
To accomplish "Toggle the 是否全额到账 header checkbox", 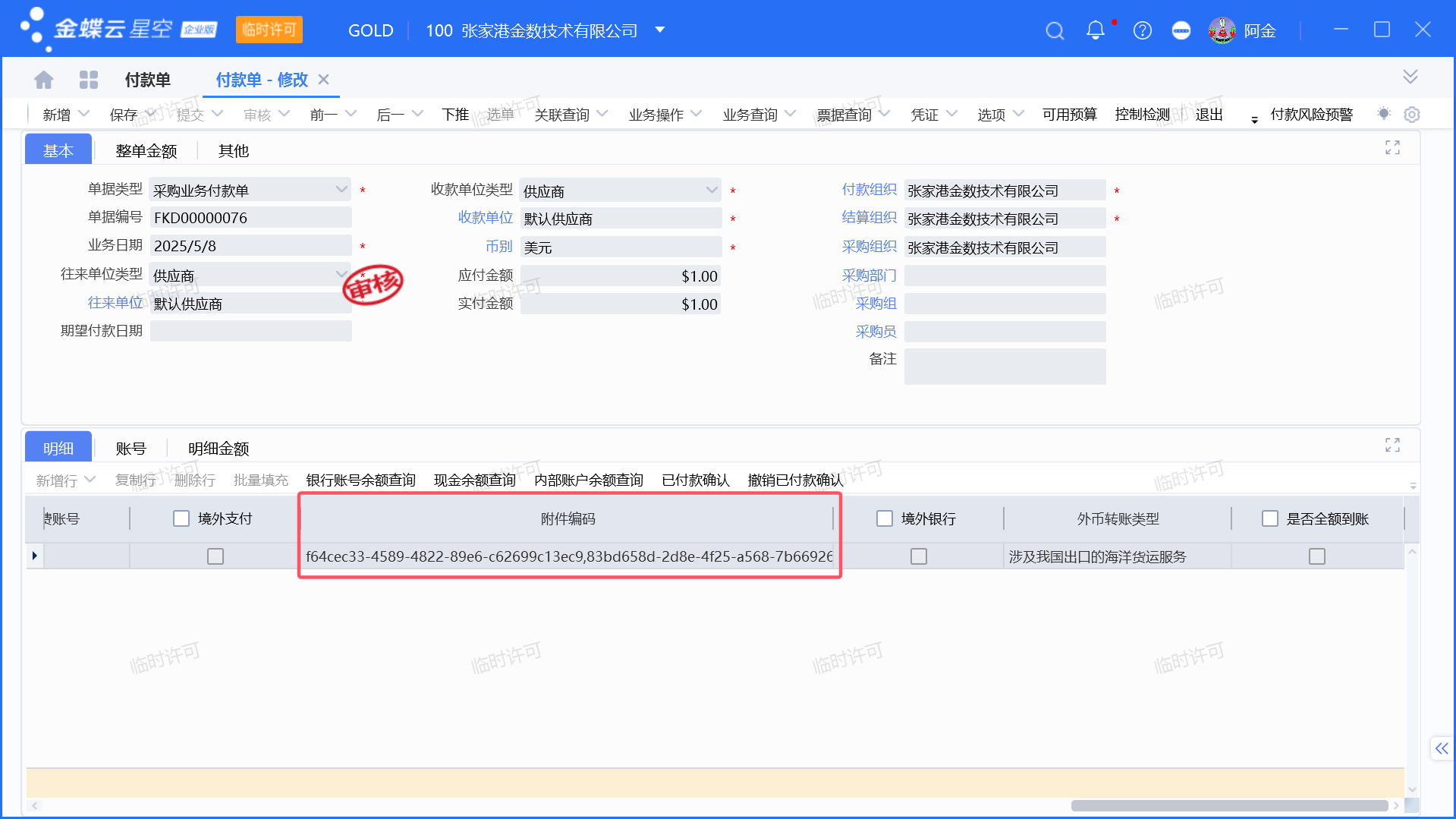I will (x=1270, y=518).
